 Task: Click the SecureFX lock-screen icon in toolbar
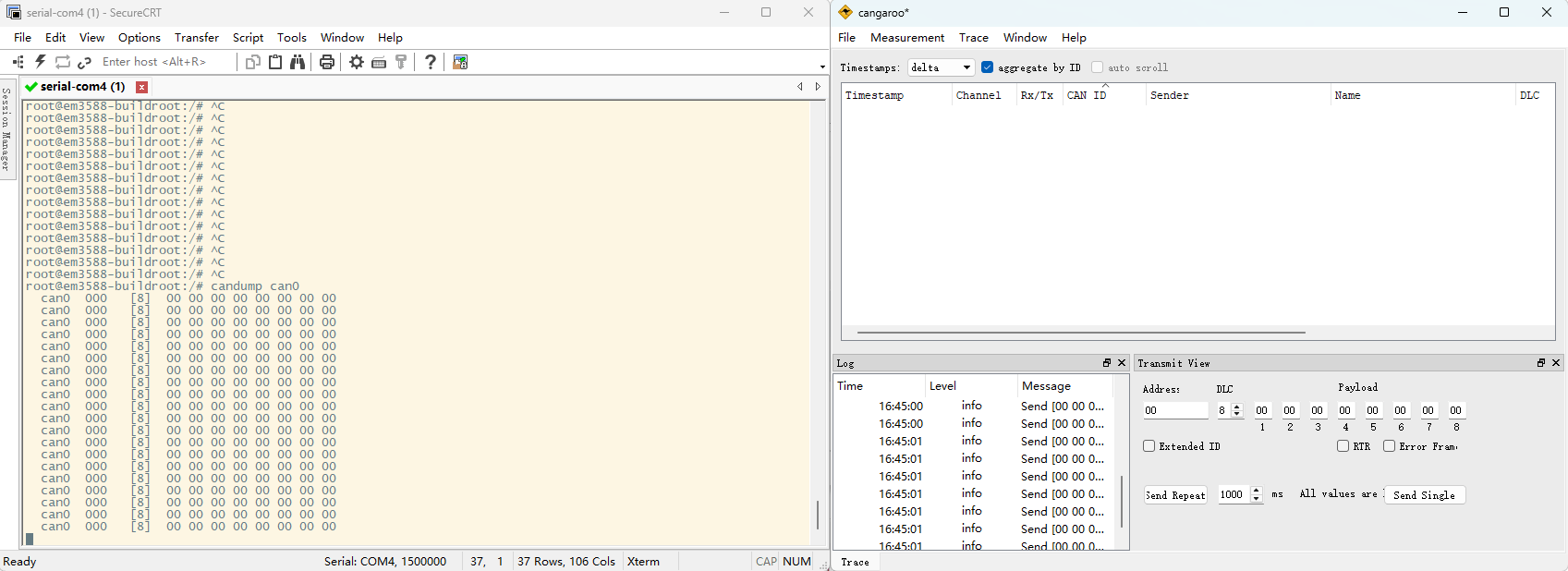pos(460,62)
